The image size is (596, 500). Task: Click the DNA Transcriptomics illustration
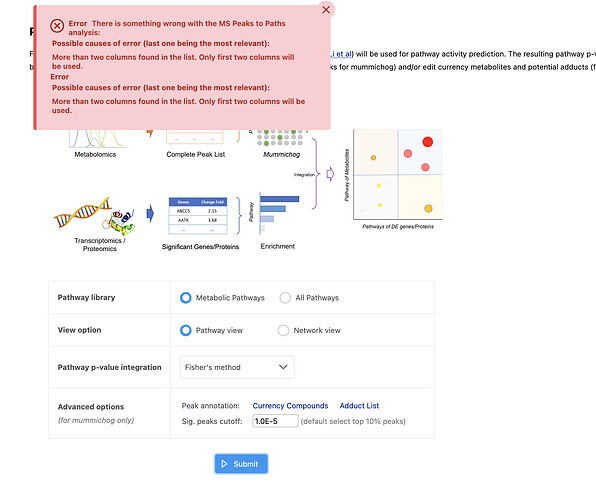[95, 216]
